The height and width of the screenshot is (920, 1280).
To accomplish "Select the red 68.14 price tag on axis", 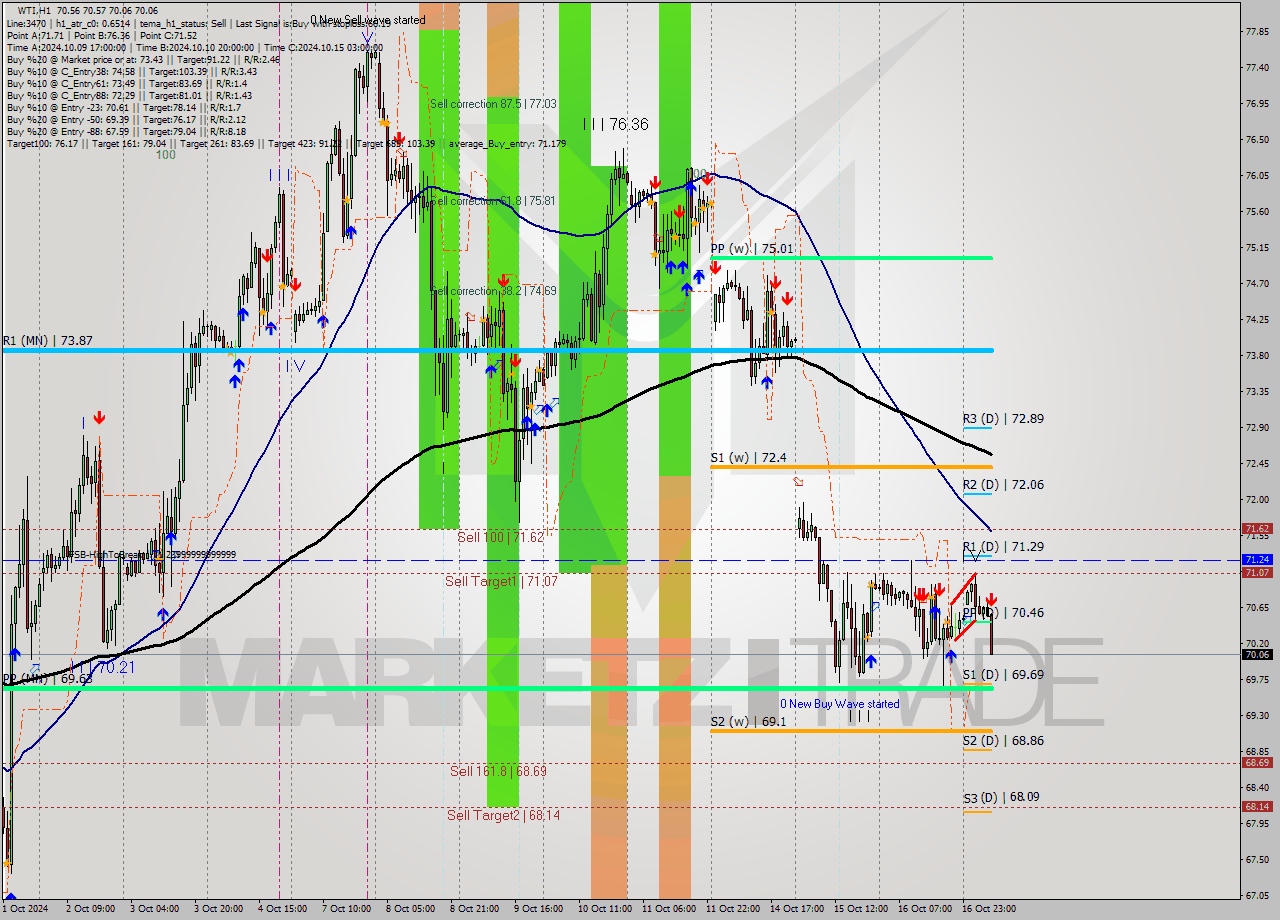I will point(1257,806).
